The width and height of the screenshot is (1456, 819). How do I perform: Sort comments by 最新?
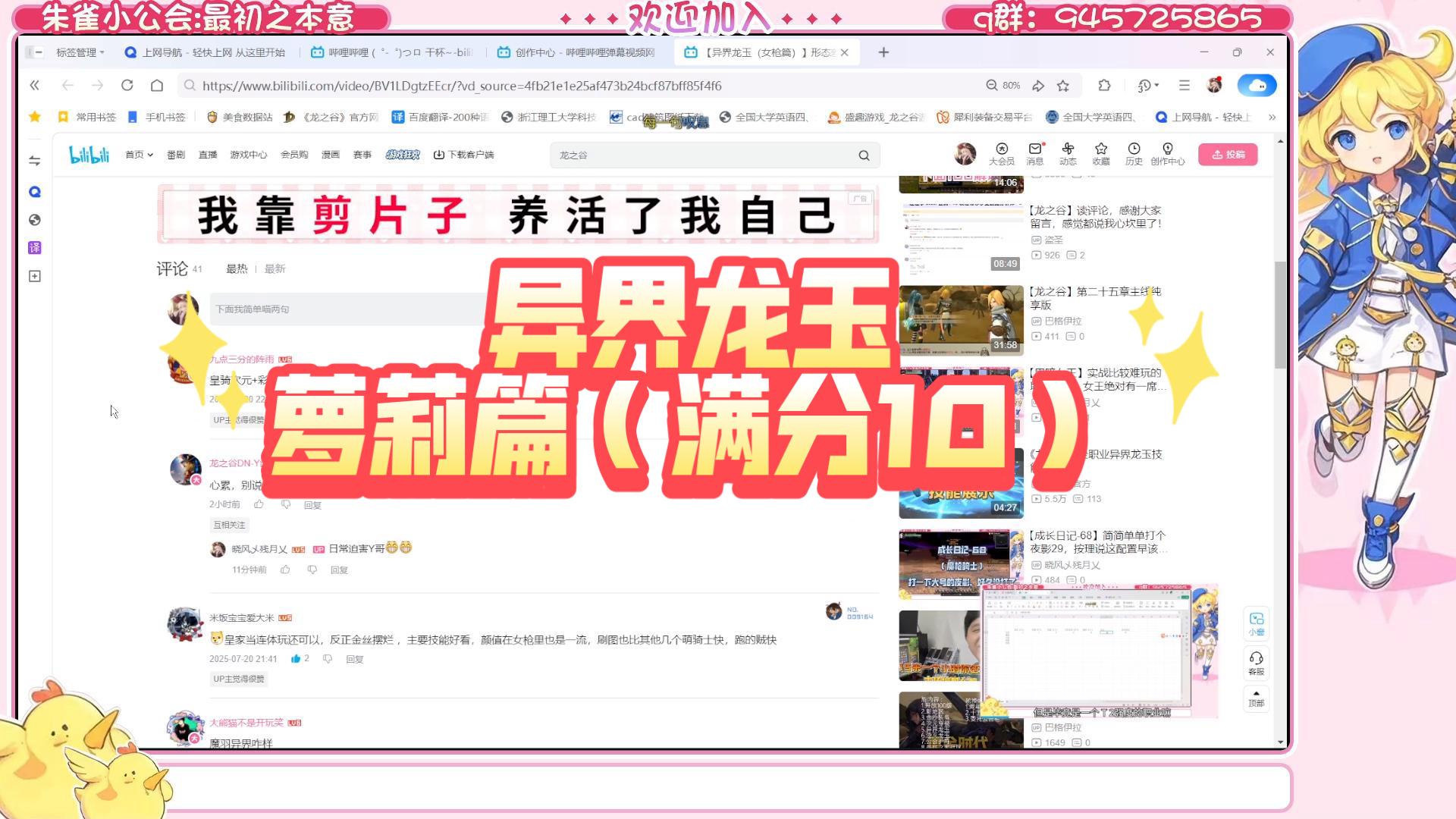pos(275,268)
